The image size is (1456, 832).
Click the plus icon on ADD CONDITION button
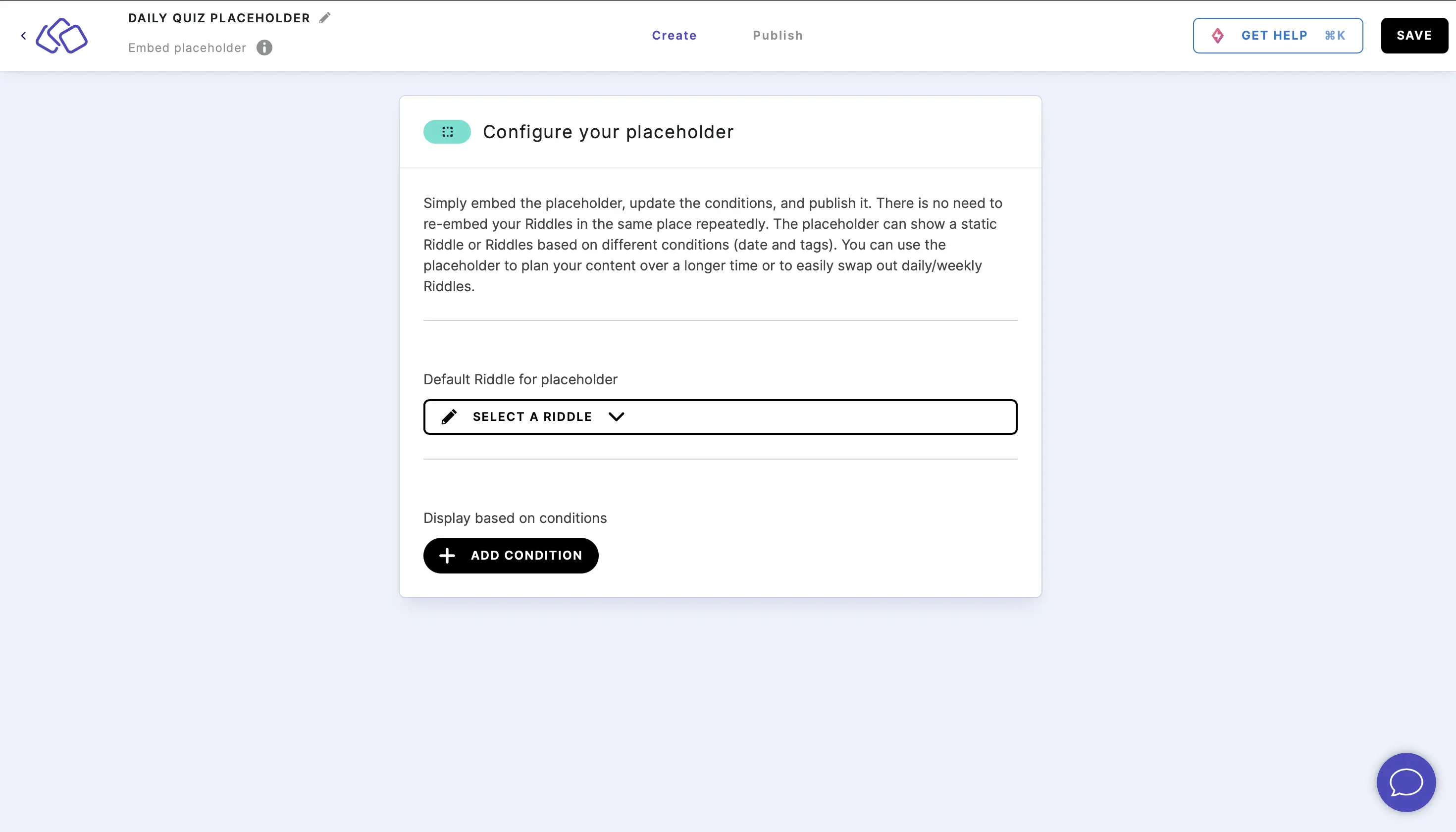point(448,555)
